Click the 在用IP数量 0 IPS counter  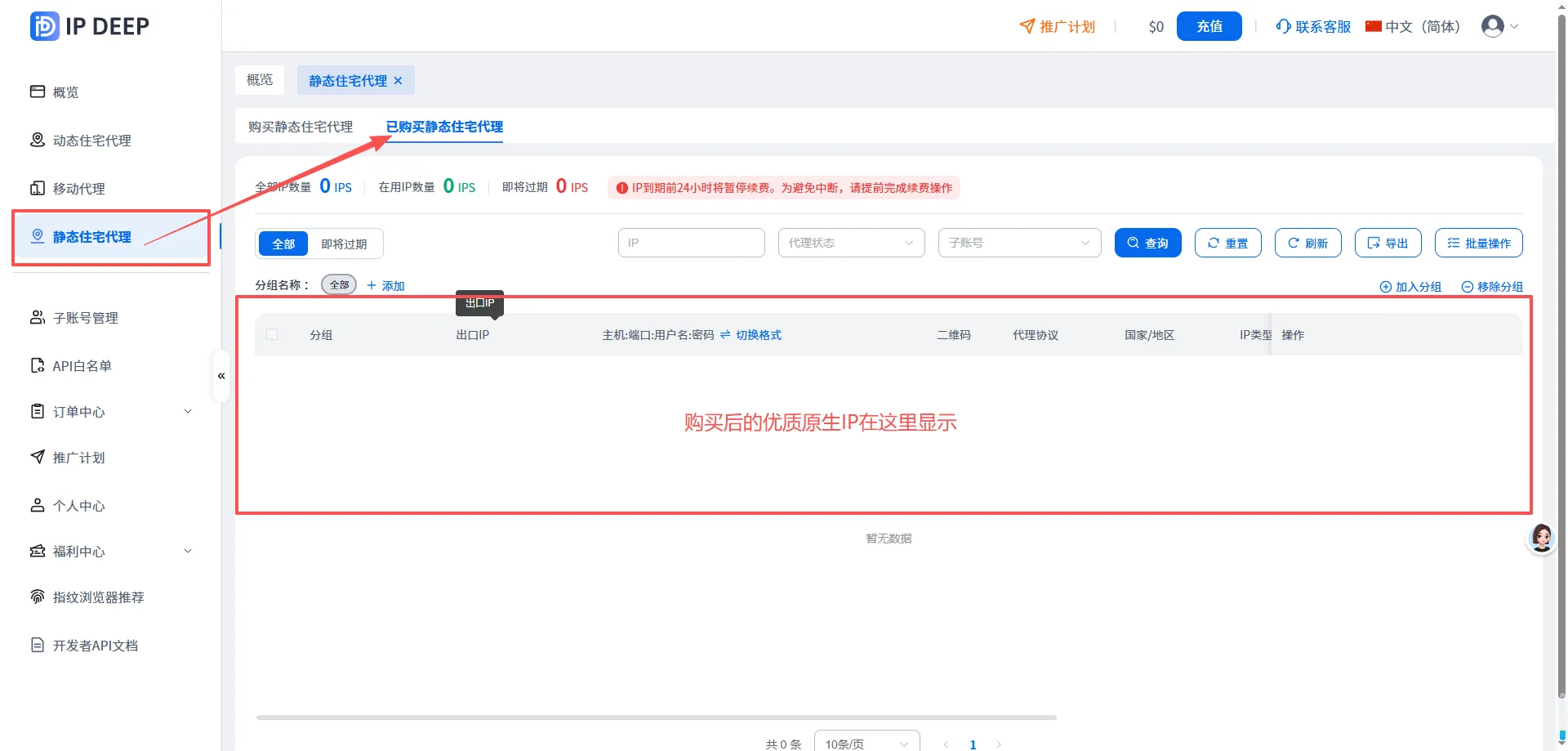427,187
